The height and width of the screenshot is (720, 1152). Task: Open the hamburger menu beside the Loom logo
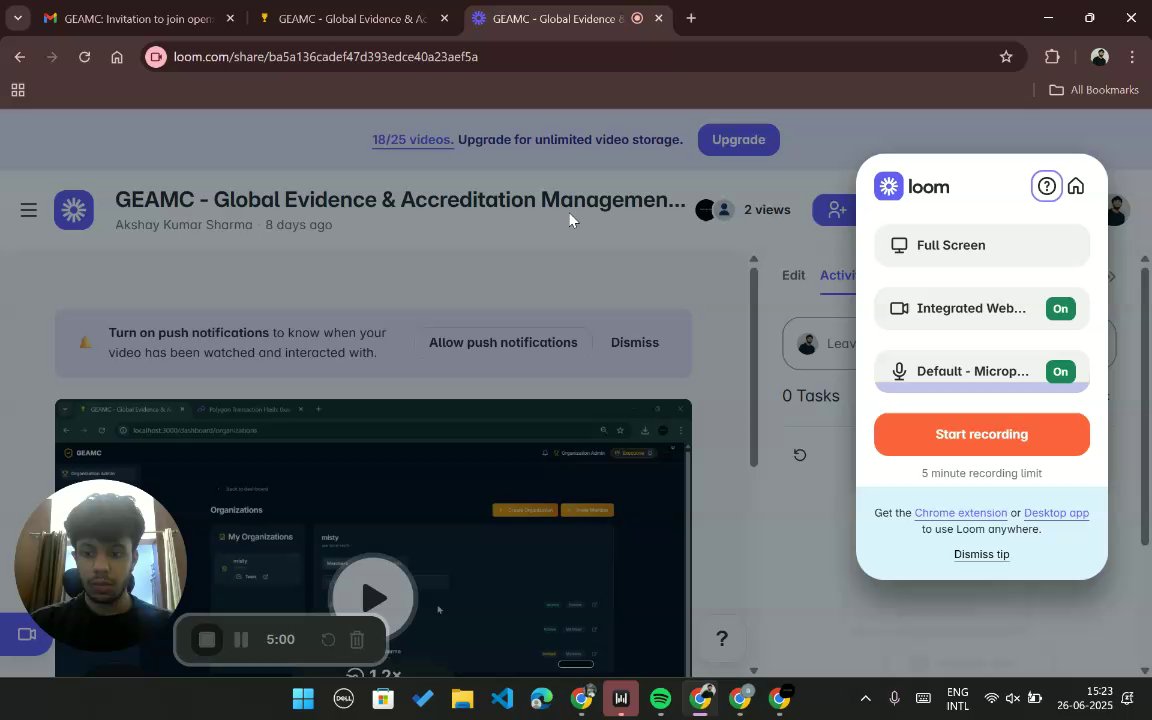pos(29,210)
